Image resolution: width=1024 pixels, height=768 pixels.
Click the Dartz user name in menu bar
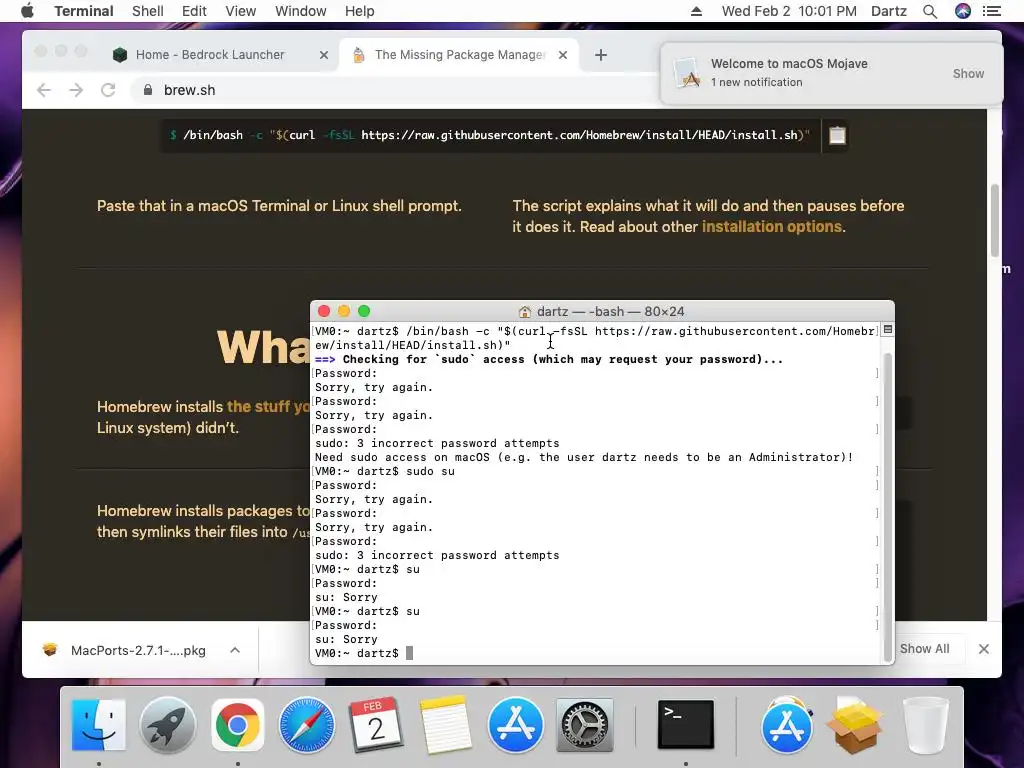tap(889, 11)
